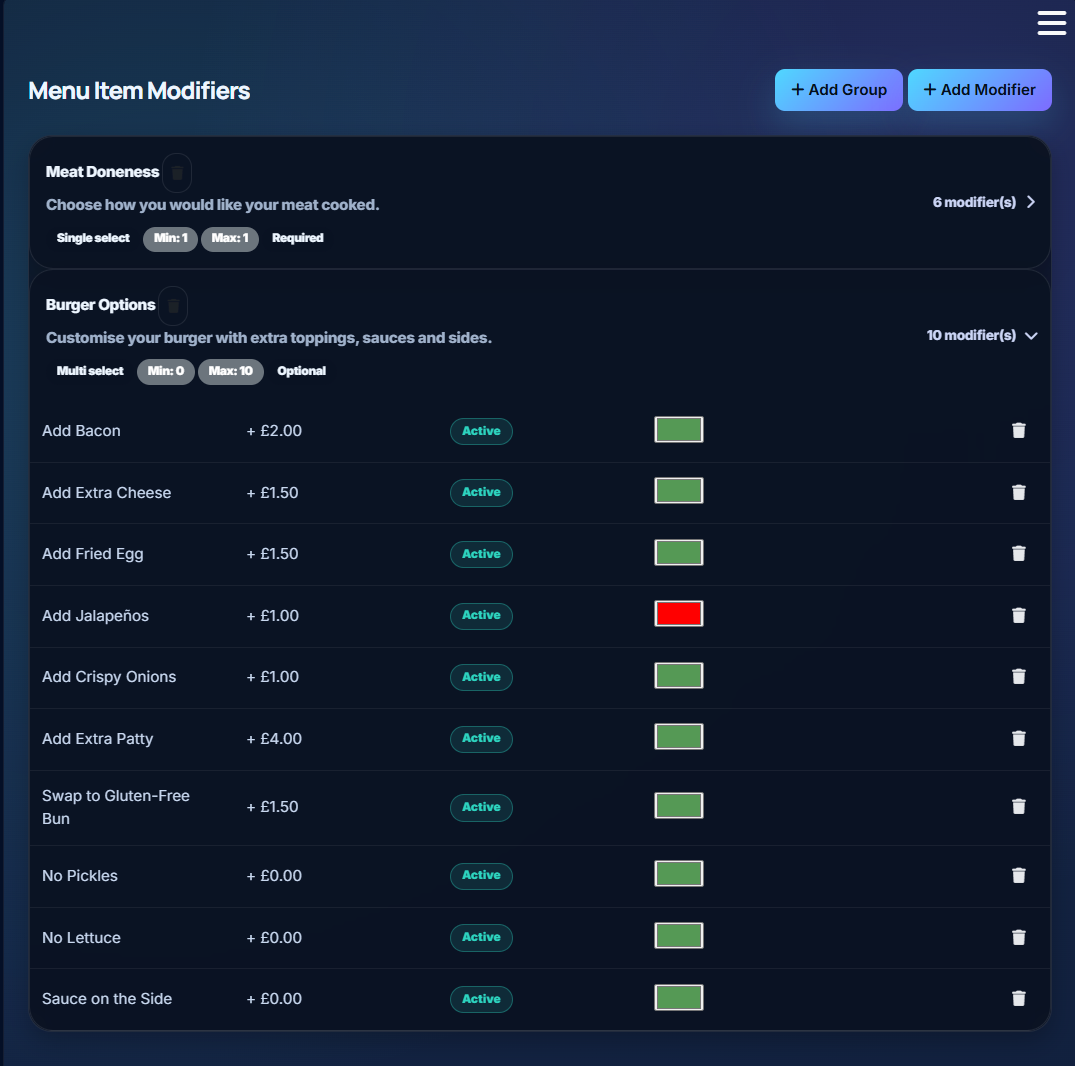Open the color swatch for Add Crispy Onions
The width and height of the screenshot is (1075, 1066).
point(679,675)
